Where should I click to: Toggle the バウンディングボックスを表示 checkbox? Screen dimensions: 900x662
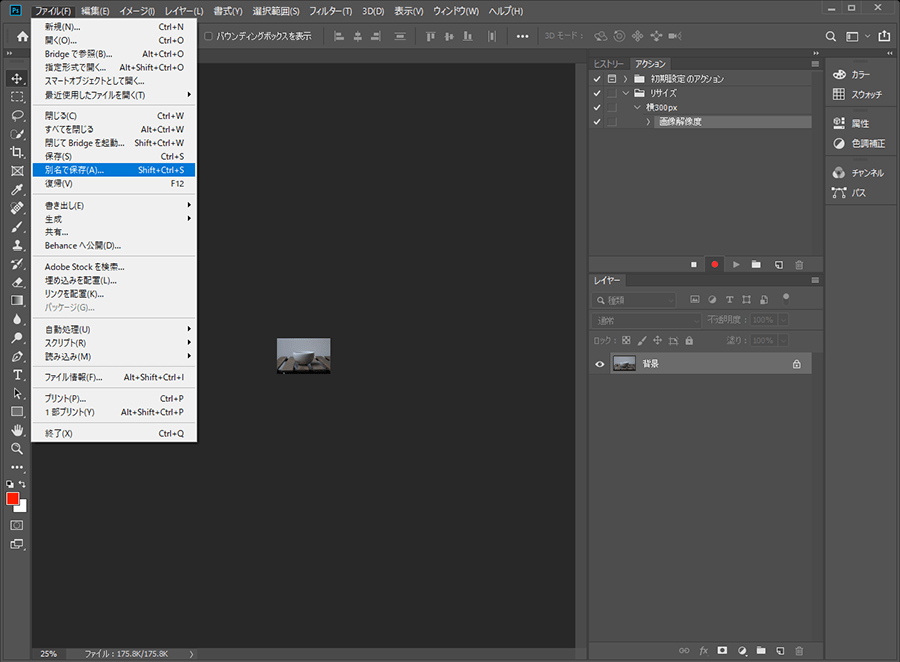pos(208,36)
